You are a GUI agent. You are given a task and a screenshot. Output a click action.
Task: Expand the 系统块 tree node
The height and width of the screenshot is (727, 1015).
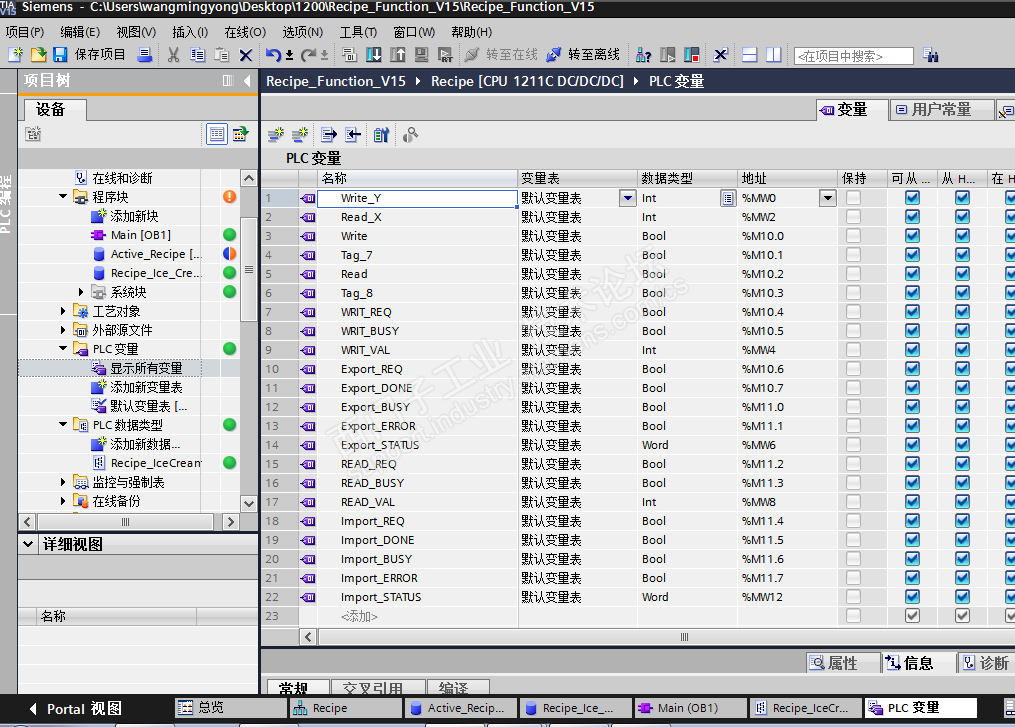[81, 292]
